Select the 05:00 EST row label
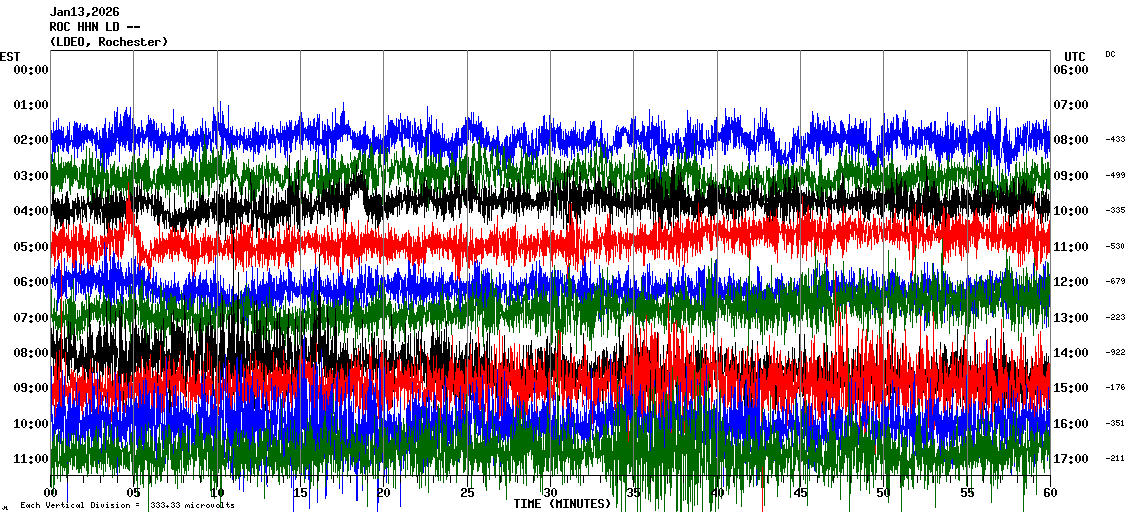The height and width of the screenshot is (519, 1130). point(31,246)
